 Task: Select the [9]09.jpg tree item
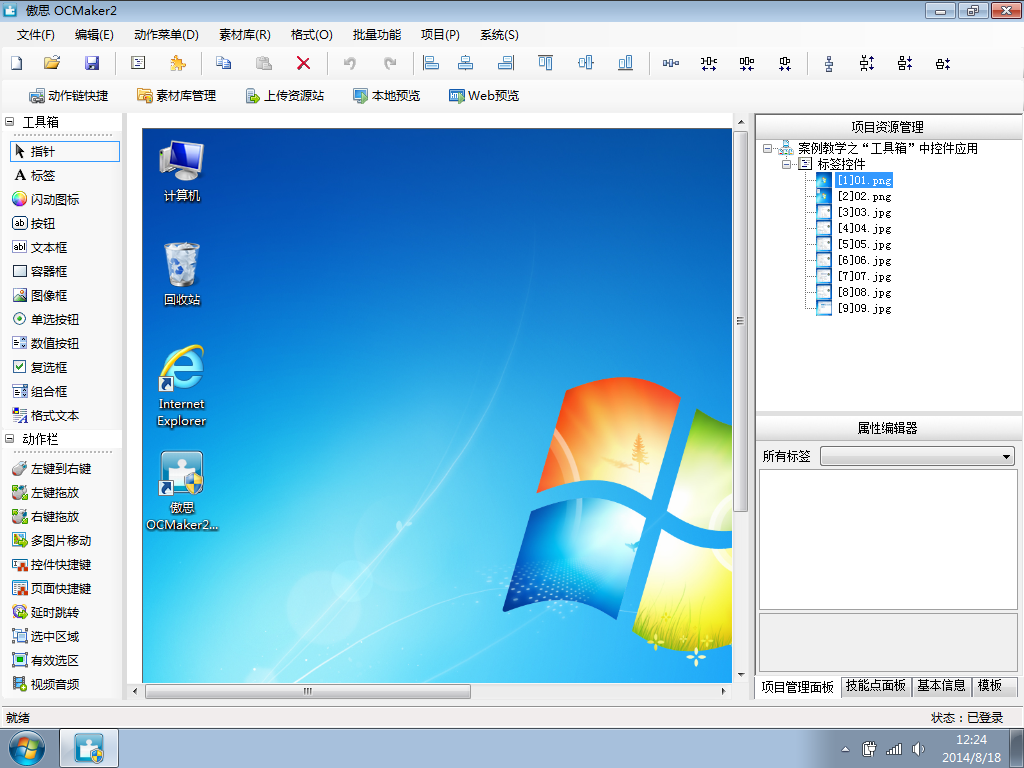pyautogui.click(x=865, y=308)
